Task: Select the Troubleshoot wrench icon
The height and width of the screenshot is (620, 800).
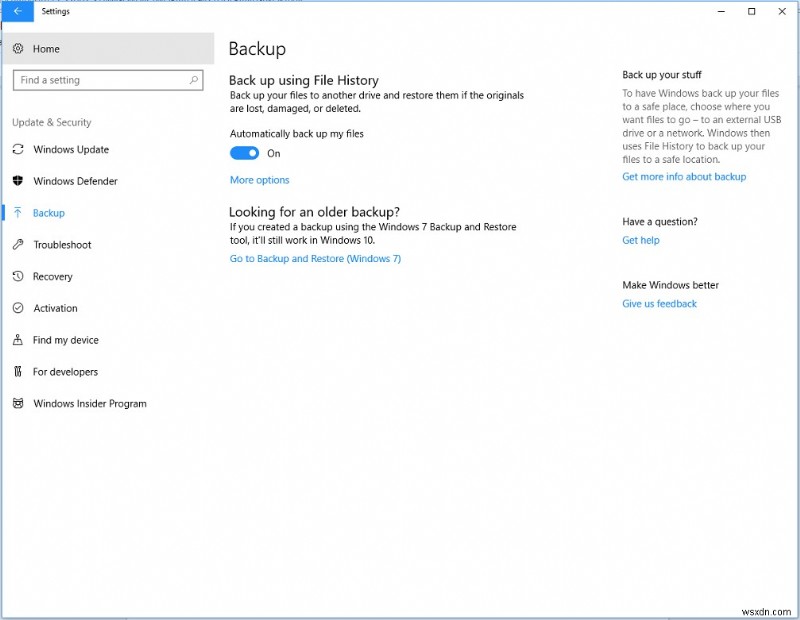Action: tap(18, 245)
